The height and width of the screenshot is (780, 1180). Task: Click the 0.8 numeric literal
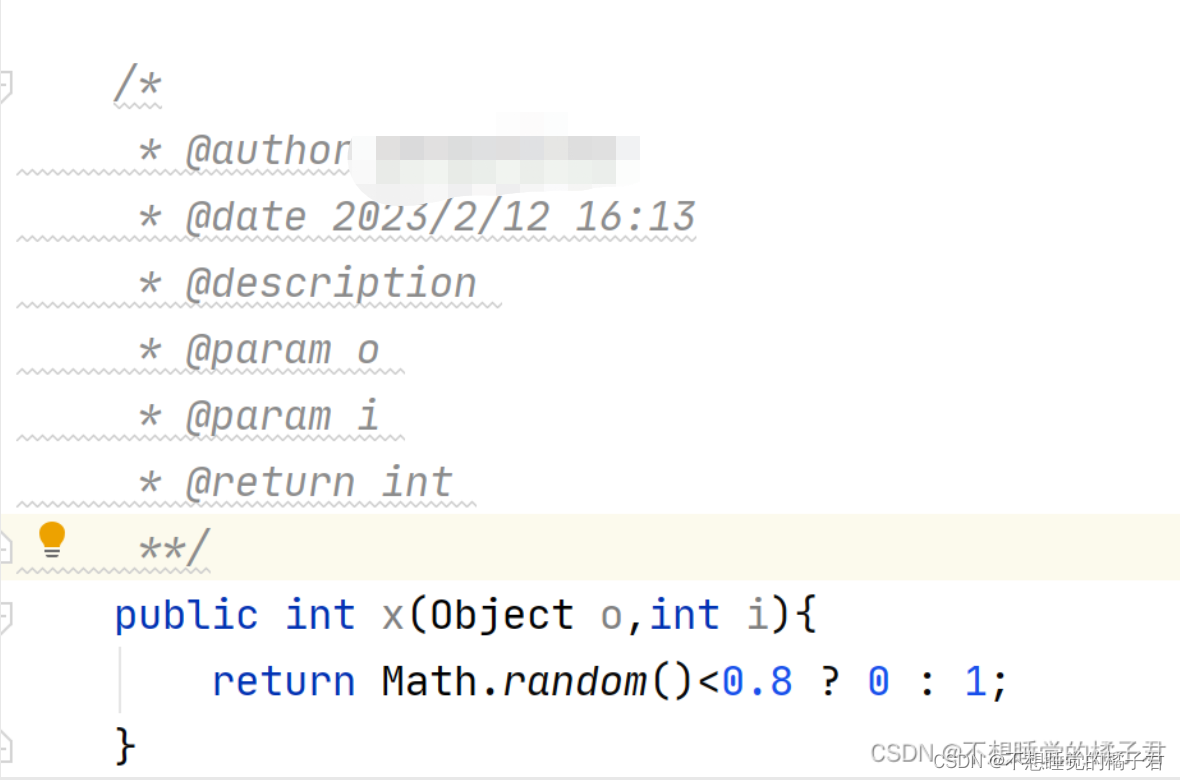tap(758, 681)
